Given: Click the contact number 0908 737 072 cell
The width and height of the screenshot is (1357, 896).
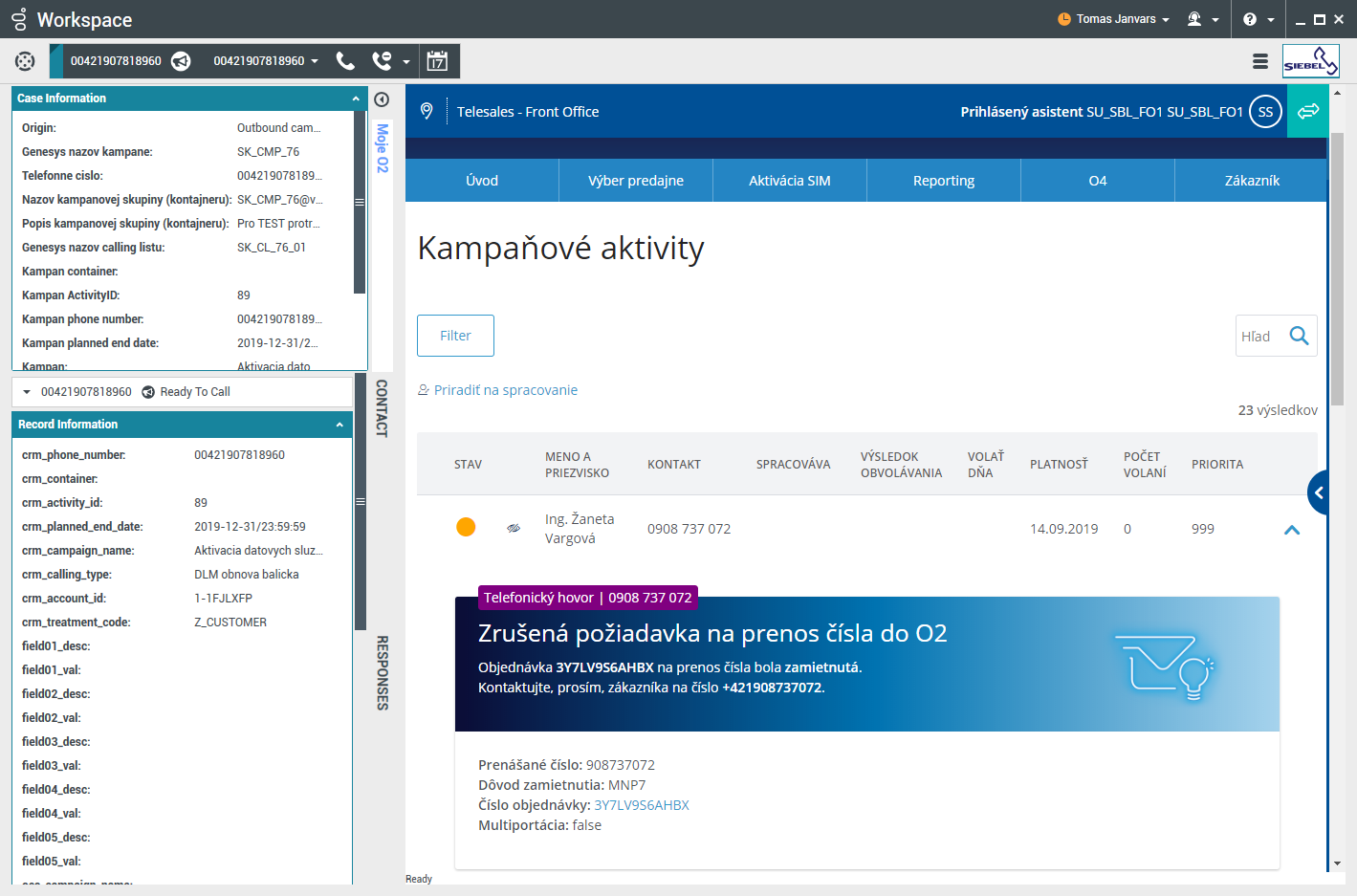Looking at the screenshot, I should tap(689, 529).
